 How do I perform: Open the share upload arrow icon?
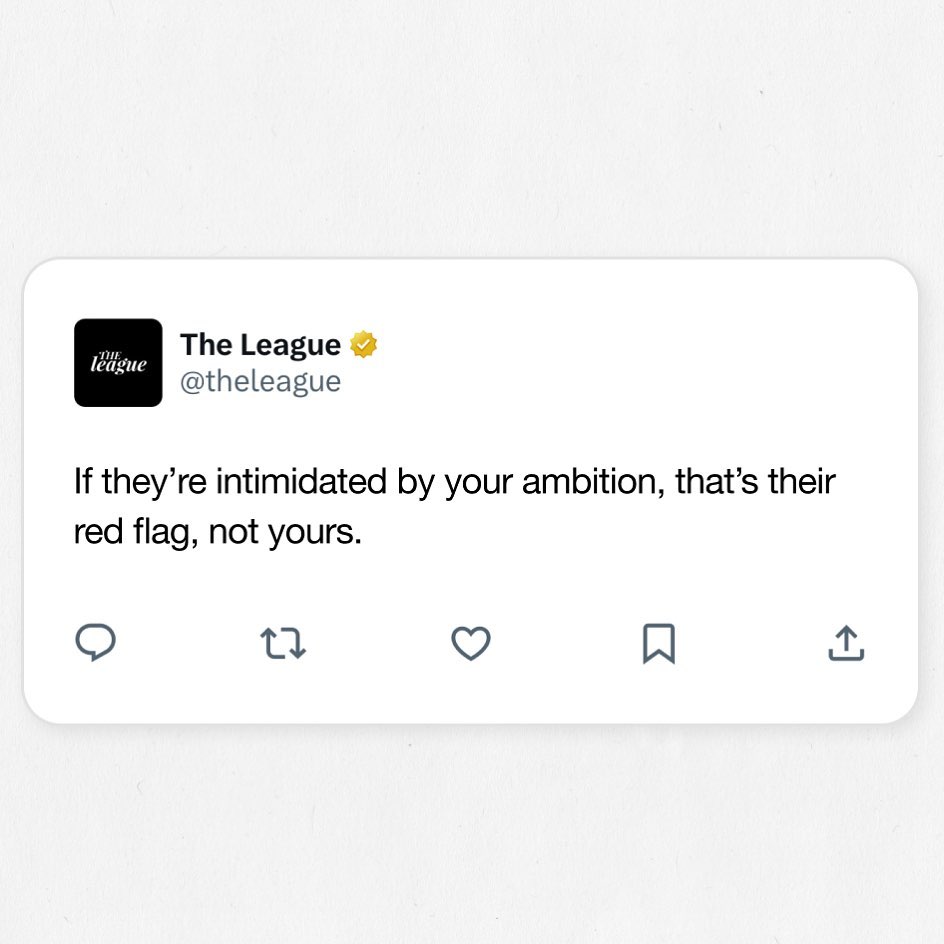tap(846, 643)
